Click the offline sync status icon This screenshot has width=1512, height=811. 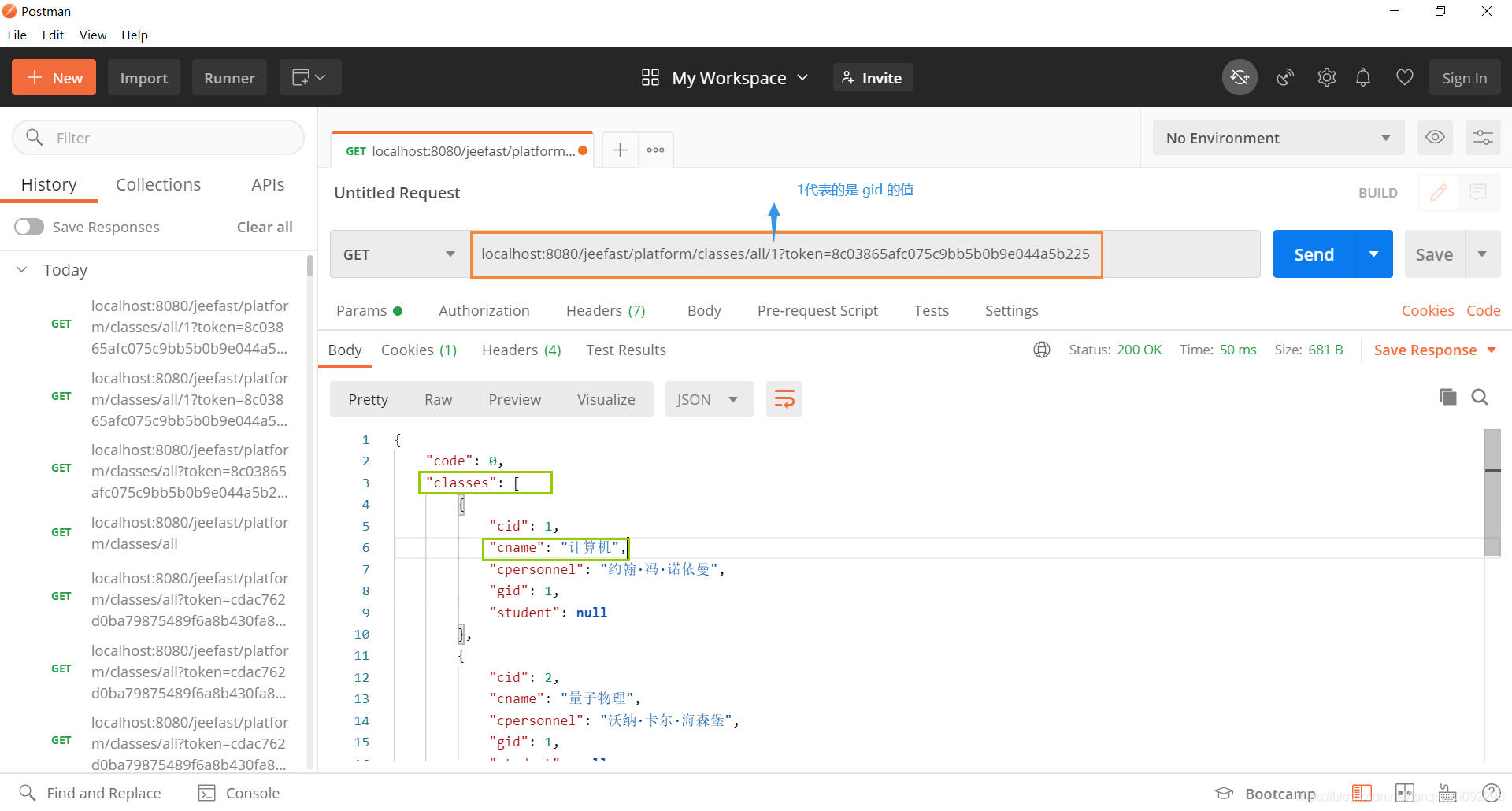(x=1240, y=77)
